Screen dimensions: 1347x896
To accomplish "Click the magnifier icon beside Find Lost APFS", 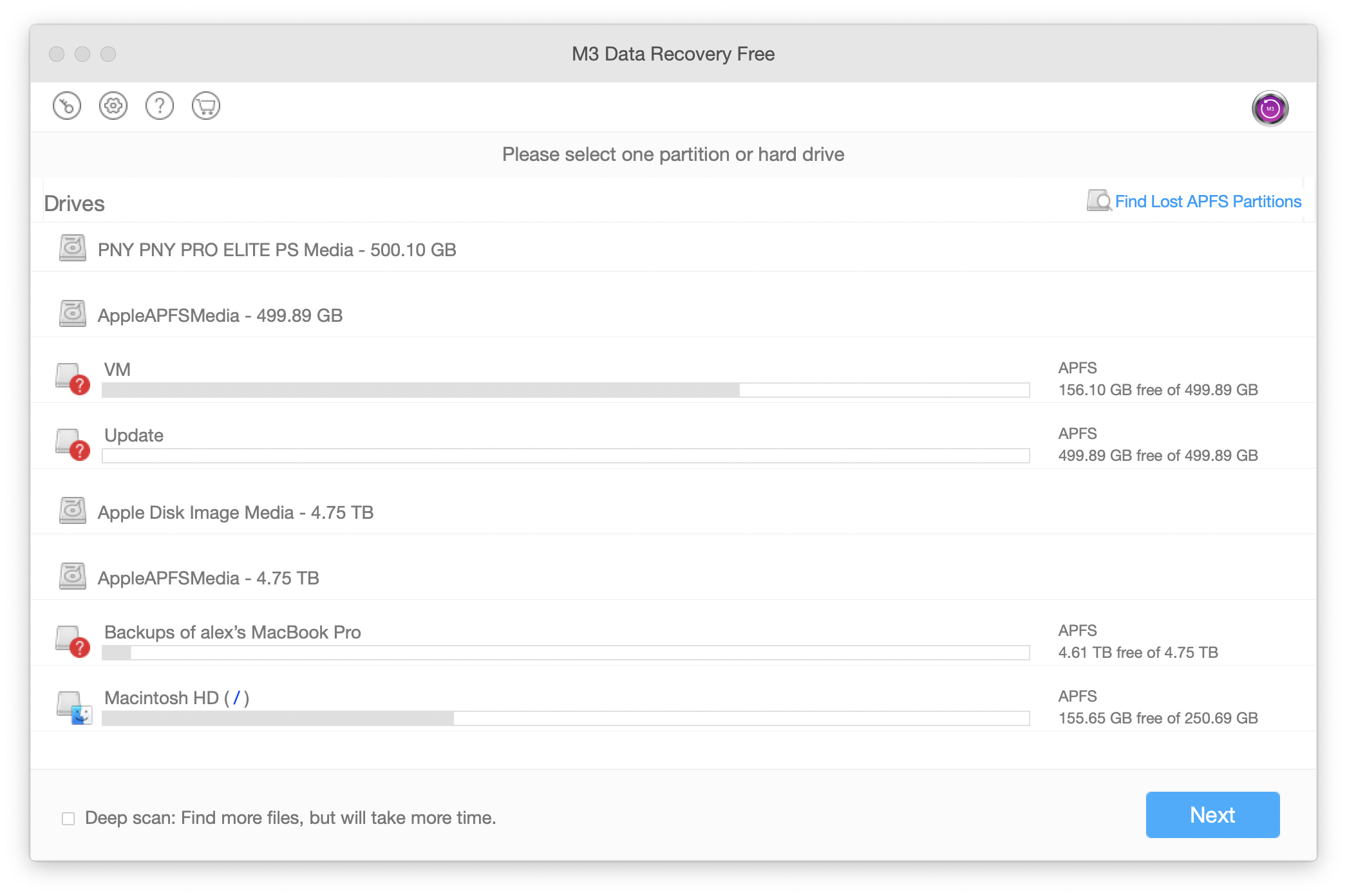I will (1099, 201).
